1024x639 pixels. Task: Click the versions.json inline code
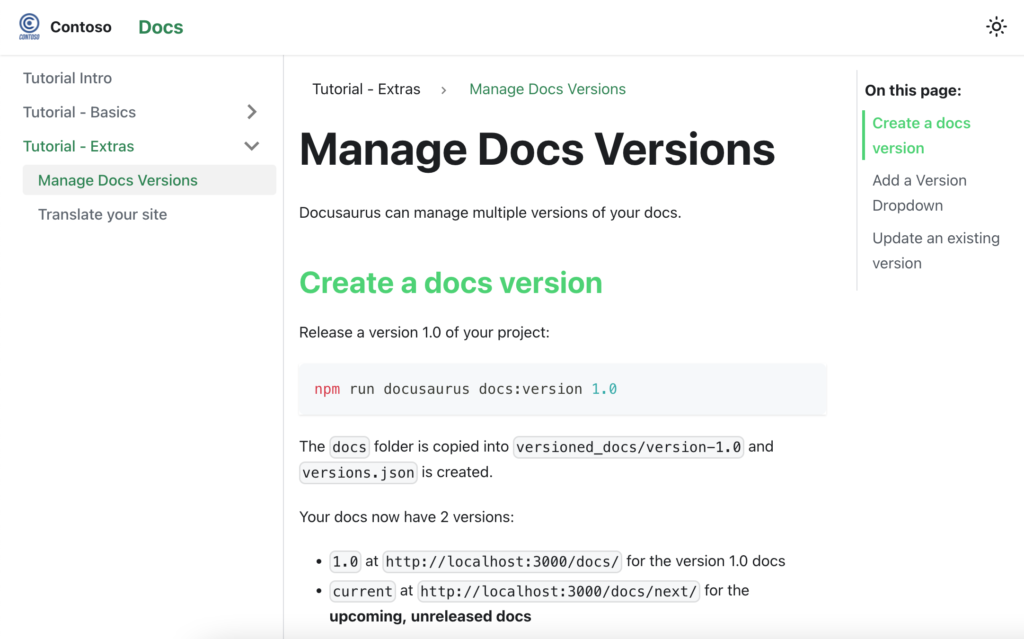click(358, 472)
